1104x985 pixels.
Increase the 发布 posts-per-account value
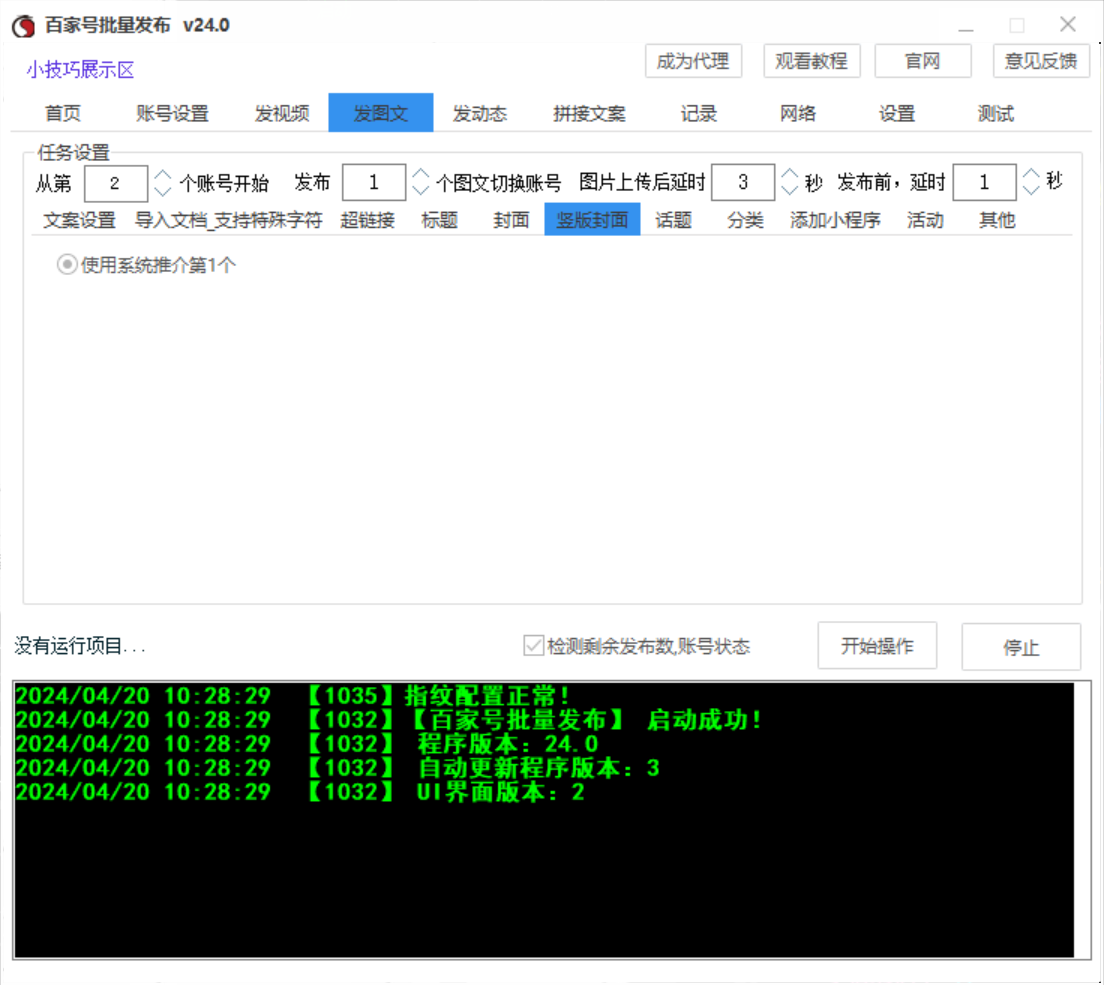click(x=420, y=174)
